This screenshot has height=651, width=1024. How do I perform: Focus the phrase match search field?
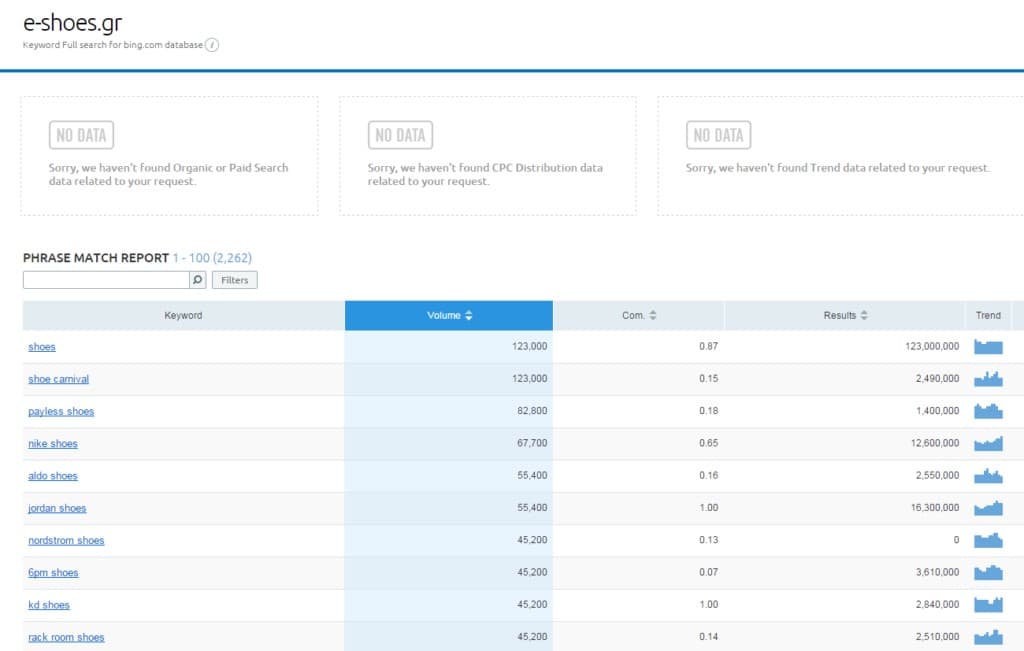105,280
